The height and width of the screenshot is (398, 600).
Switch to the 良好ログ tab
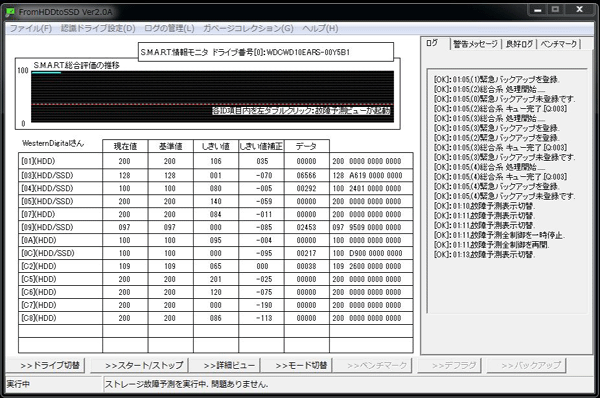519,44
